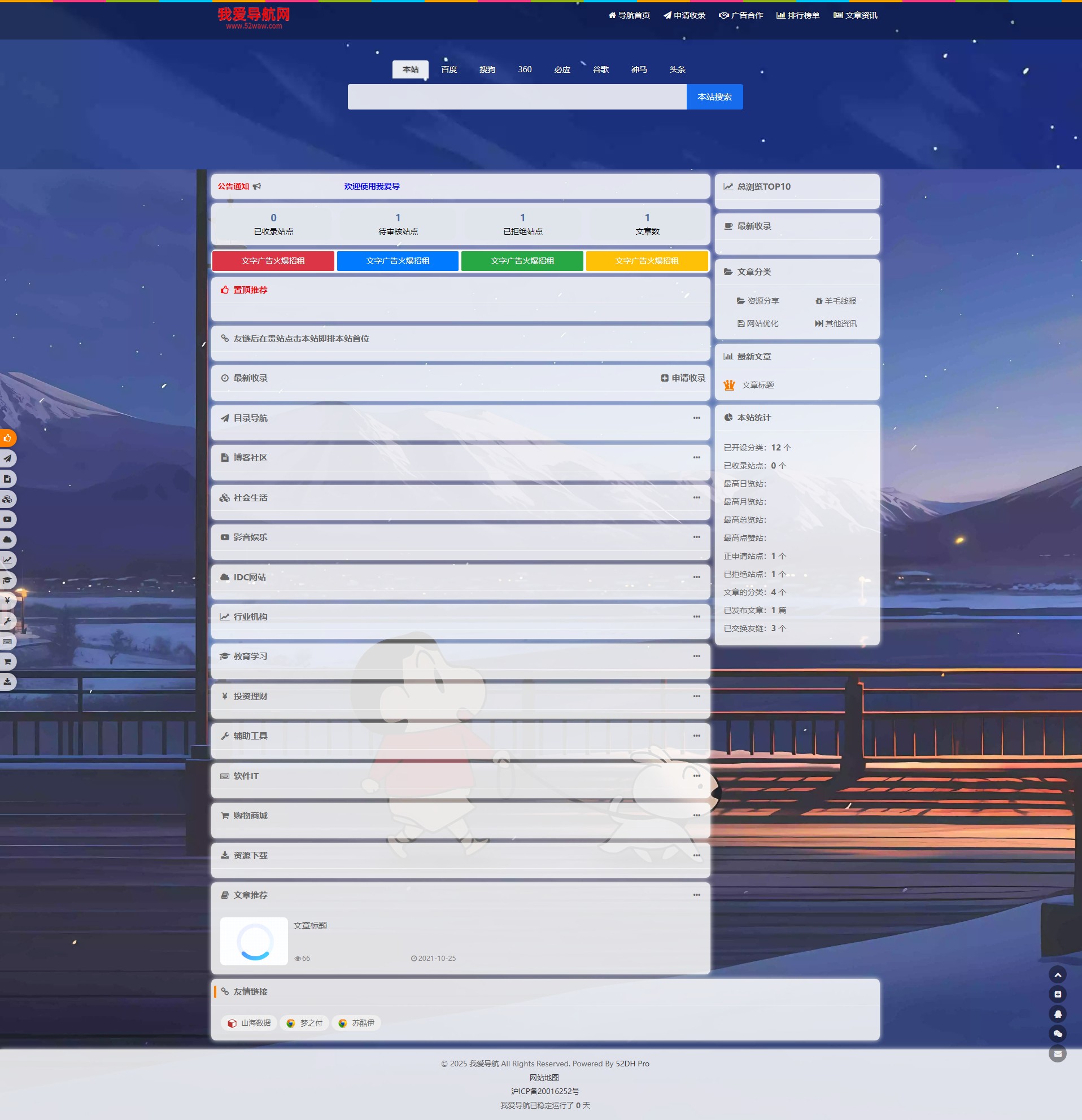Click the cloud icon in left sidebar
The width and height of the screenshot is (1082, 1120).
tap(7, 540)
